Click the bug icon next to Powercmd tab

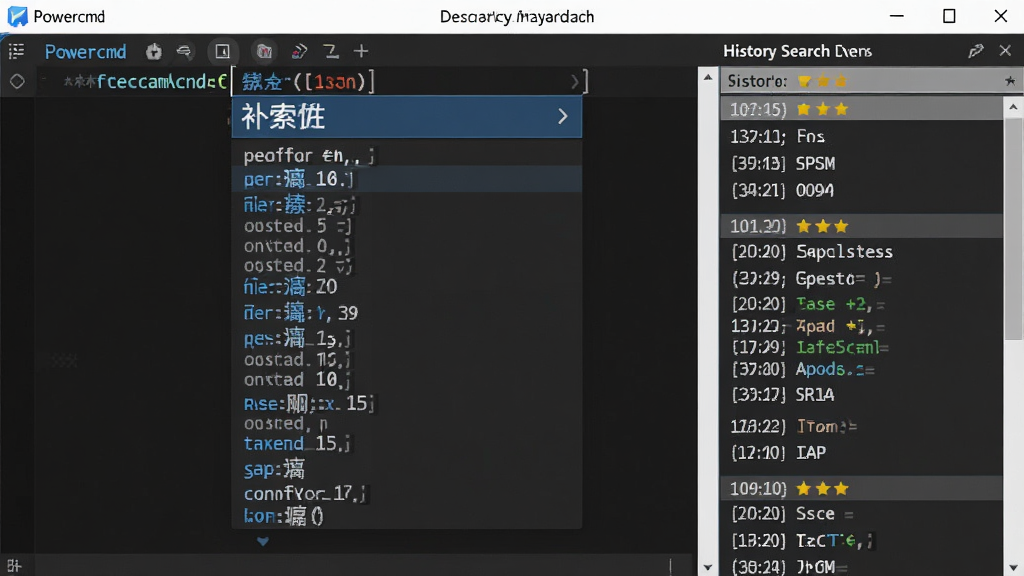click(x=153, y=52)
